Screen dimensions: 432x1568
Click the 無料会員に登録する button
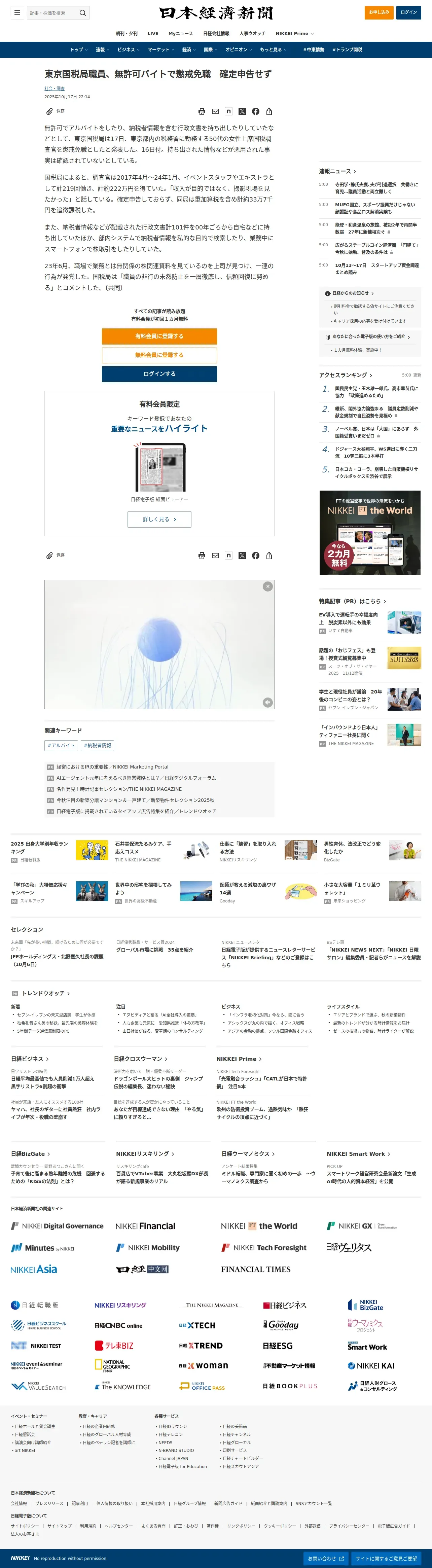[x=159, y=355]
